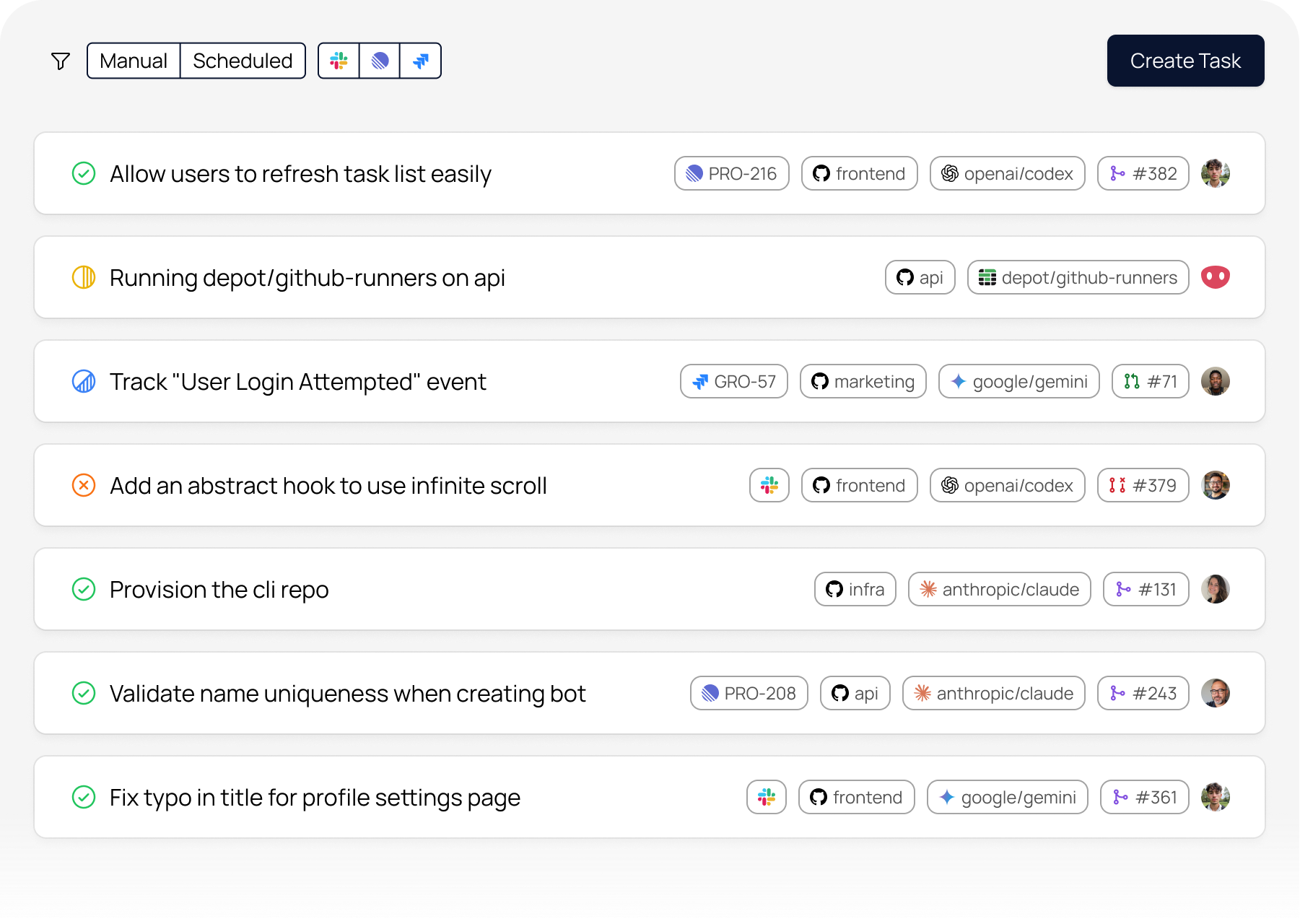This screenshot has height=924, width=1300.
Task: Toggle the Scheduled filter
Action: [x=243, y=61]
